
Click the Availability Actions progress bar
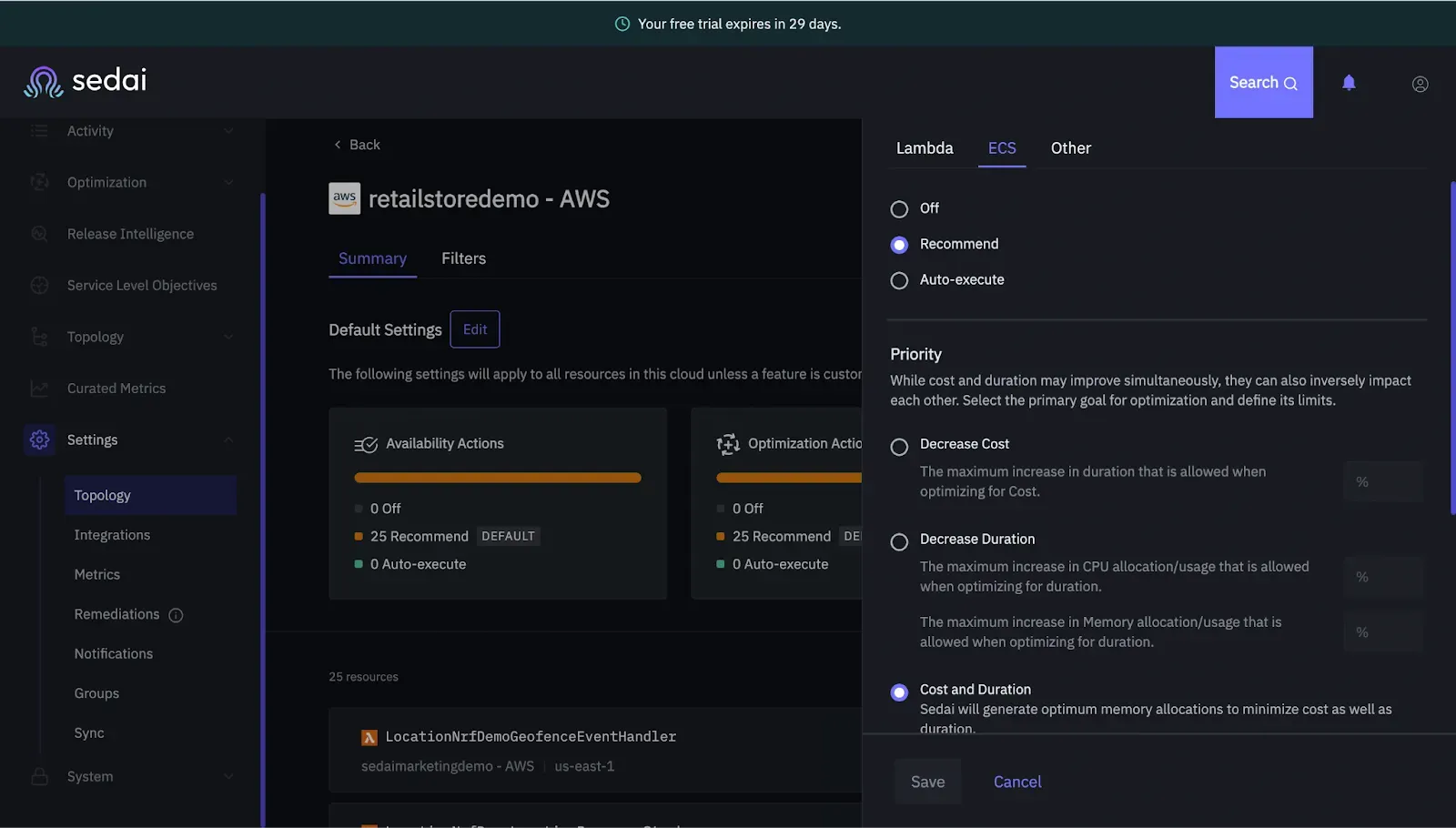pyautogui.click(x=498, y=478)
